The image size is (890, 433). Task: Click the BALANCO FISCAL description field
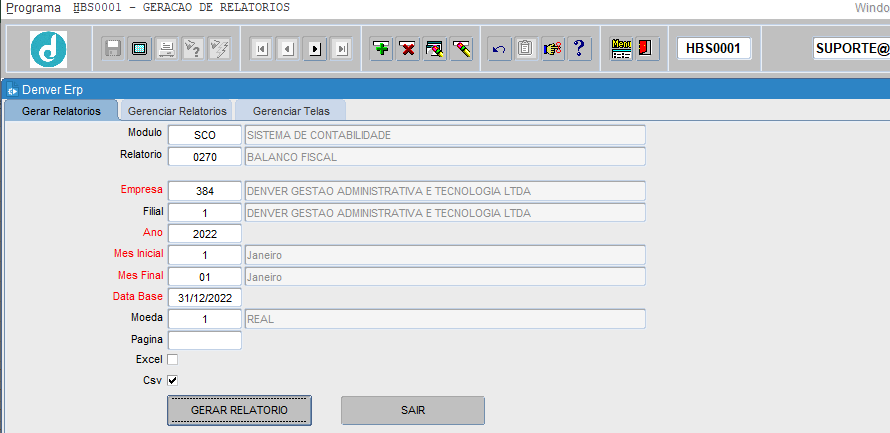coord(445,157)
